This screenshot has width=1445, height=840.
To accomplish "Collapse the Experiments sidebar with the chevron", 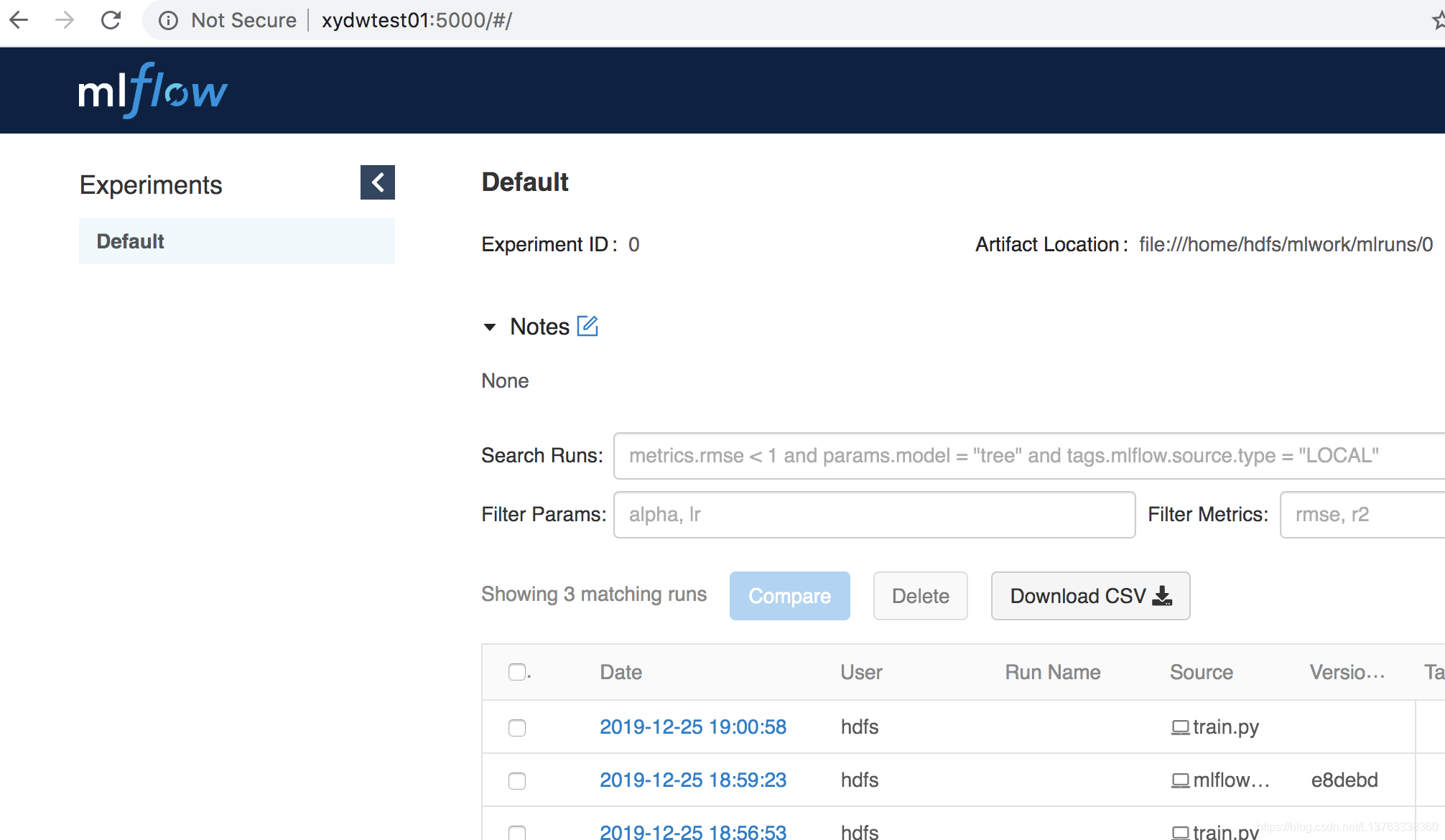I will pyautogui.click(x=377, y=182).
